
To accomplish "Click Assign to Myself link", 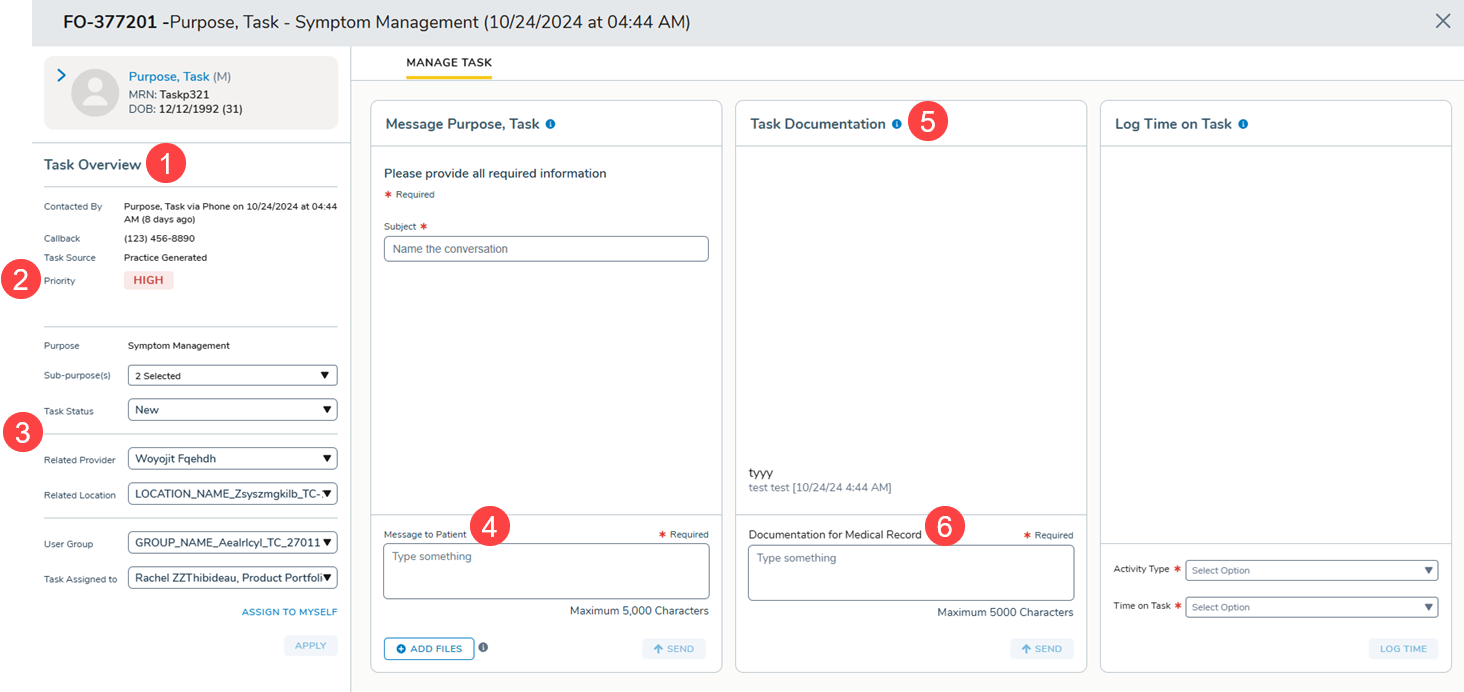I will [289, 612].
